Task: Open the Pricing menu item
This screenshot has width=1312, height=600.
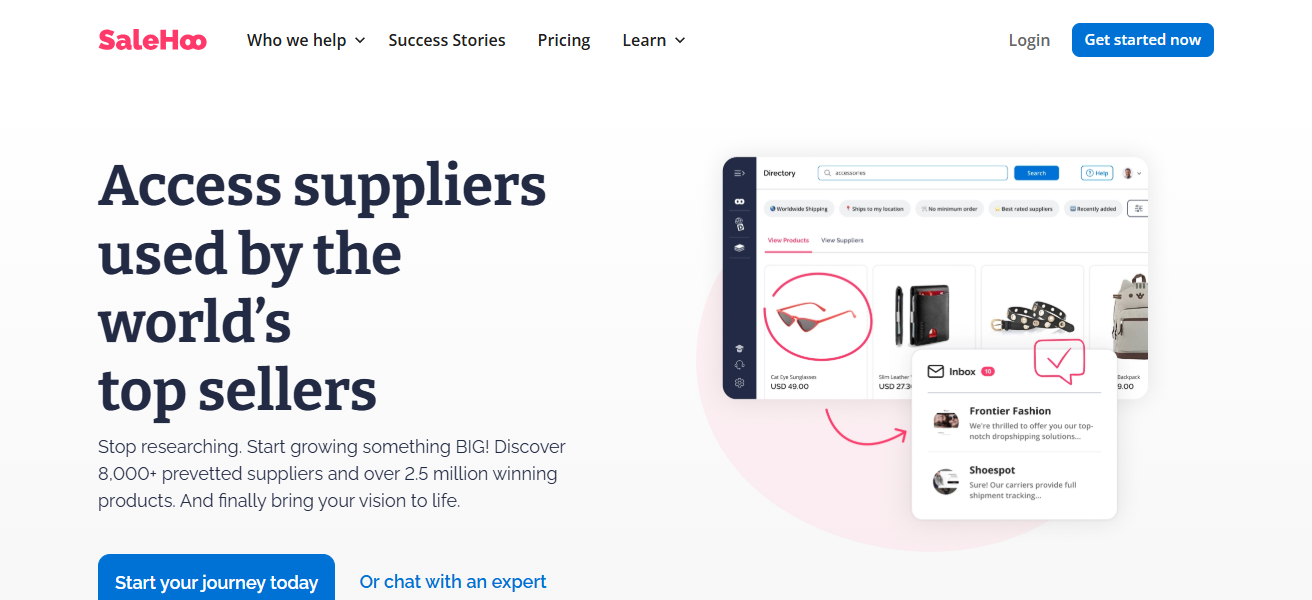Action: (x=564, y=40)
